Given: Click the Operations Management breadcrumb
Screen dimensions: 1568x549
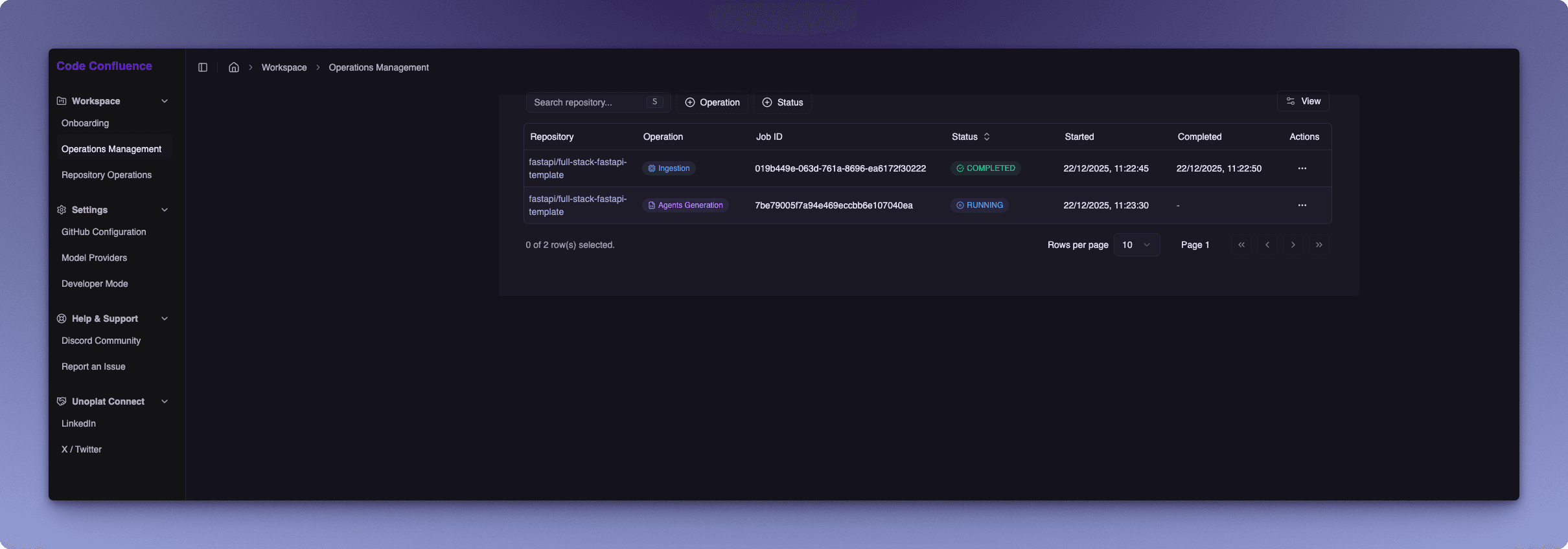Looking at the screenshot, I should pos(378,67).
